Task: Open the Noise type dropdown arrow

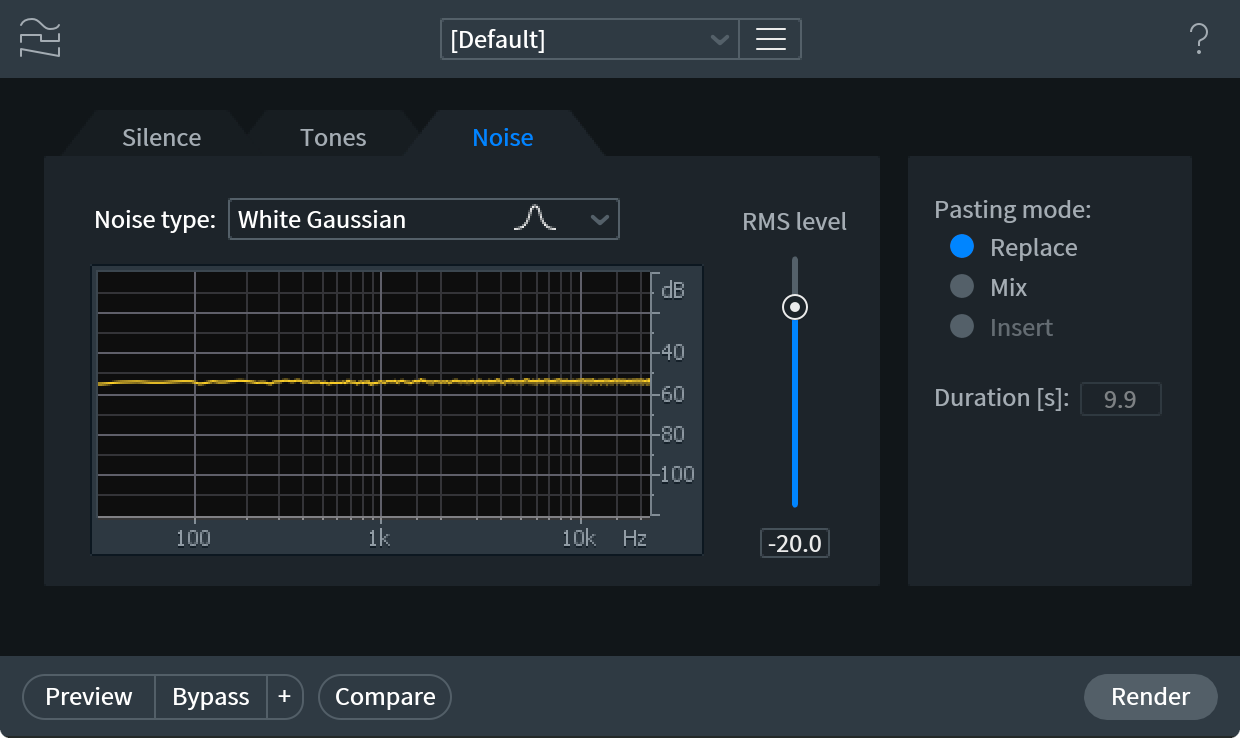Action: click(x=599, y=220)
